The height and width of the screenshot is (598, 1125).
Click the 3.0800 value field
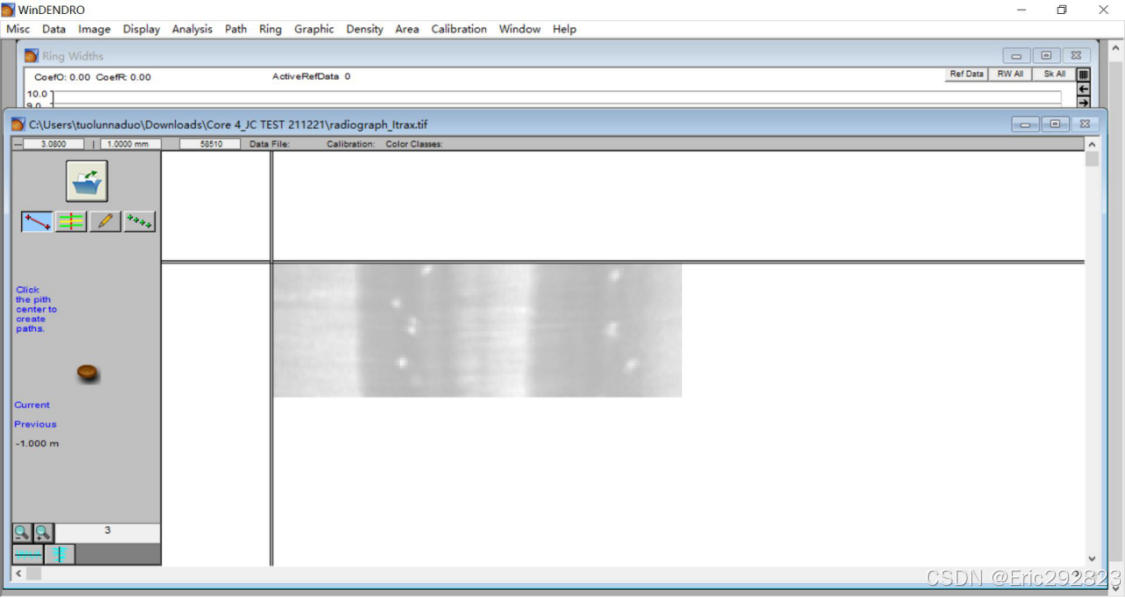pyautogui.click(x=53, y=144)
